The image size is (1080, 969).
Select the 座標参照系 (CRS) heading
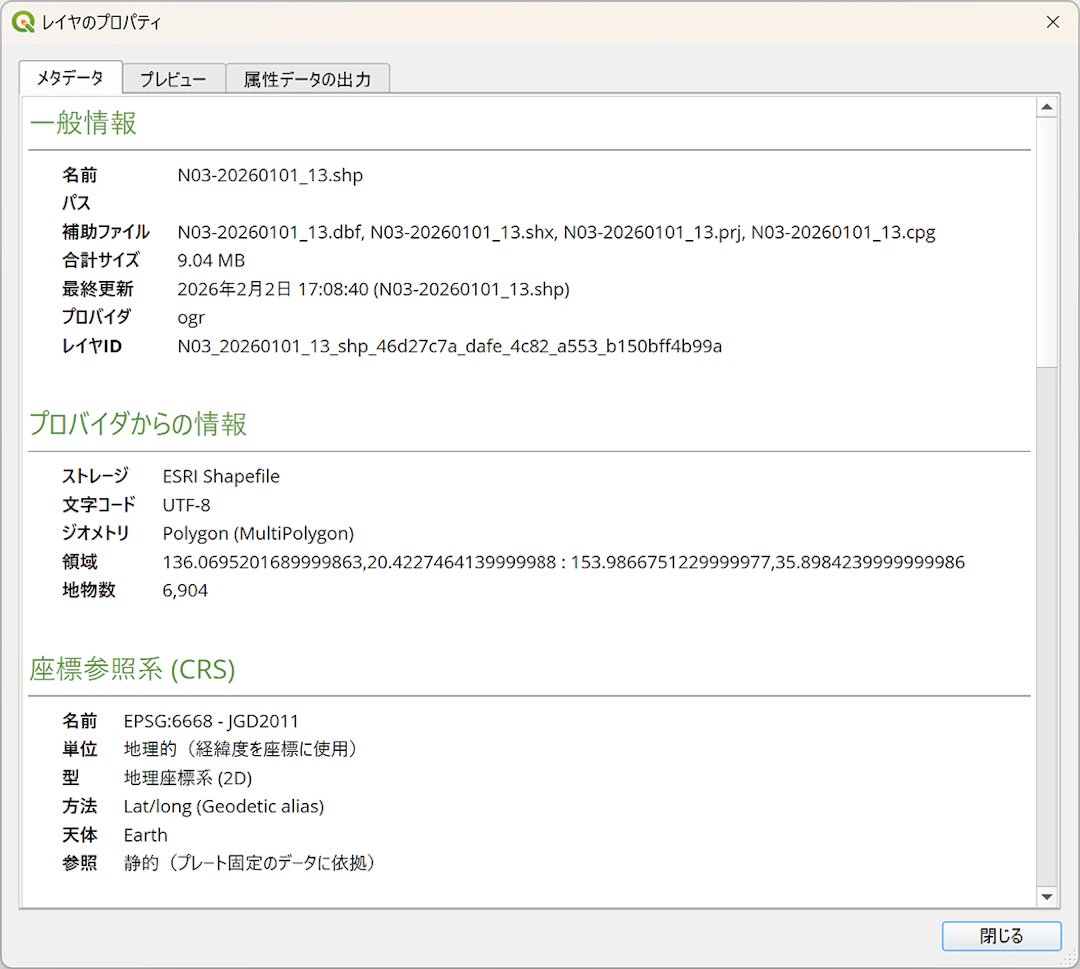[132, 669]
